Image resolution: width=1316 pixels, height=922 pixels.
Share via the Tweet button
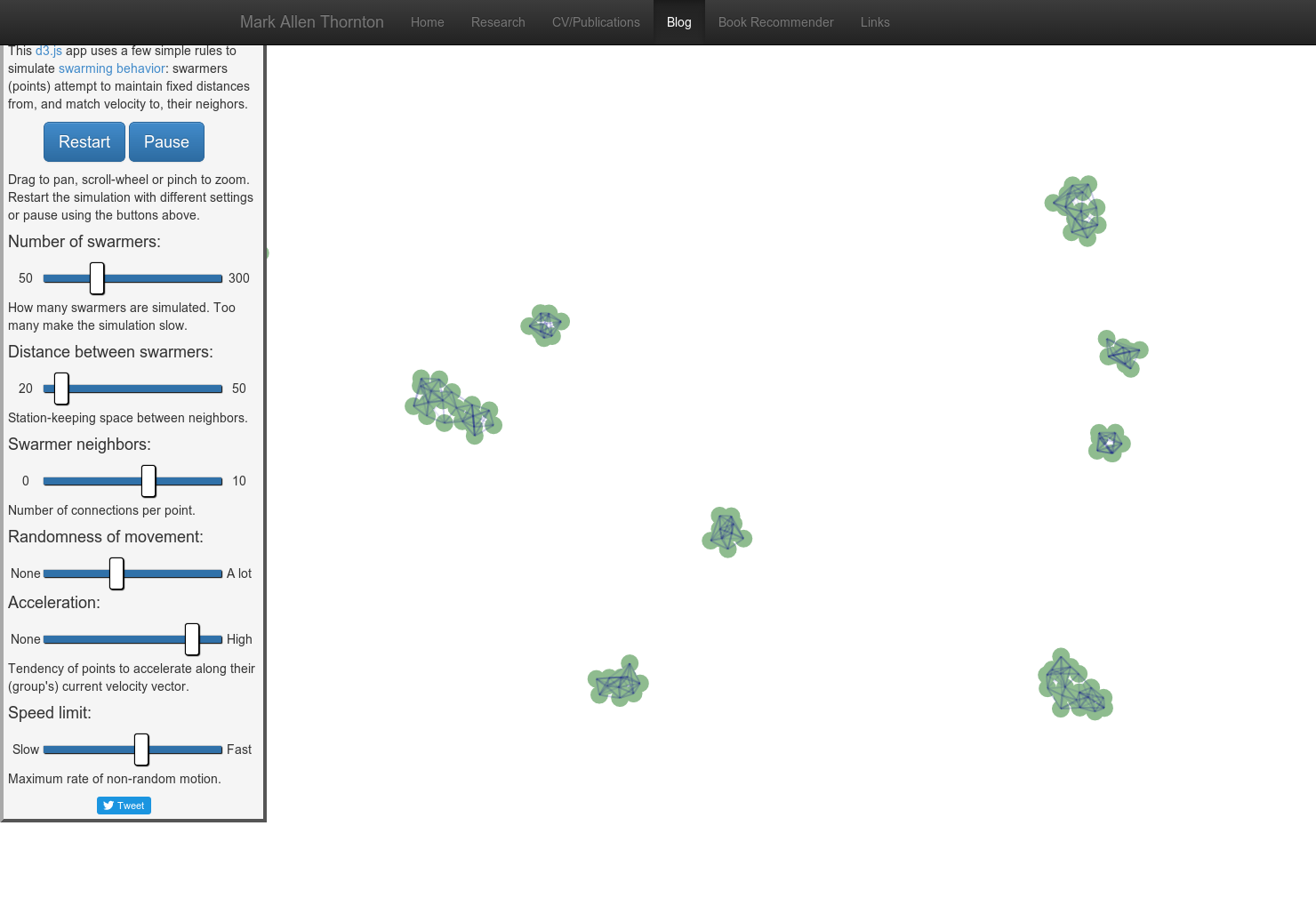124,806
